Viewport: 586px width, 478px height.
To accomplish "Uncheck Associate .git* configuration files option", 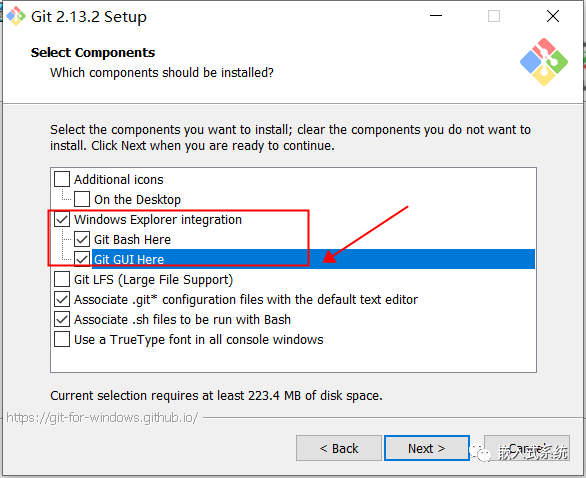I will click(x=62, y=299).
